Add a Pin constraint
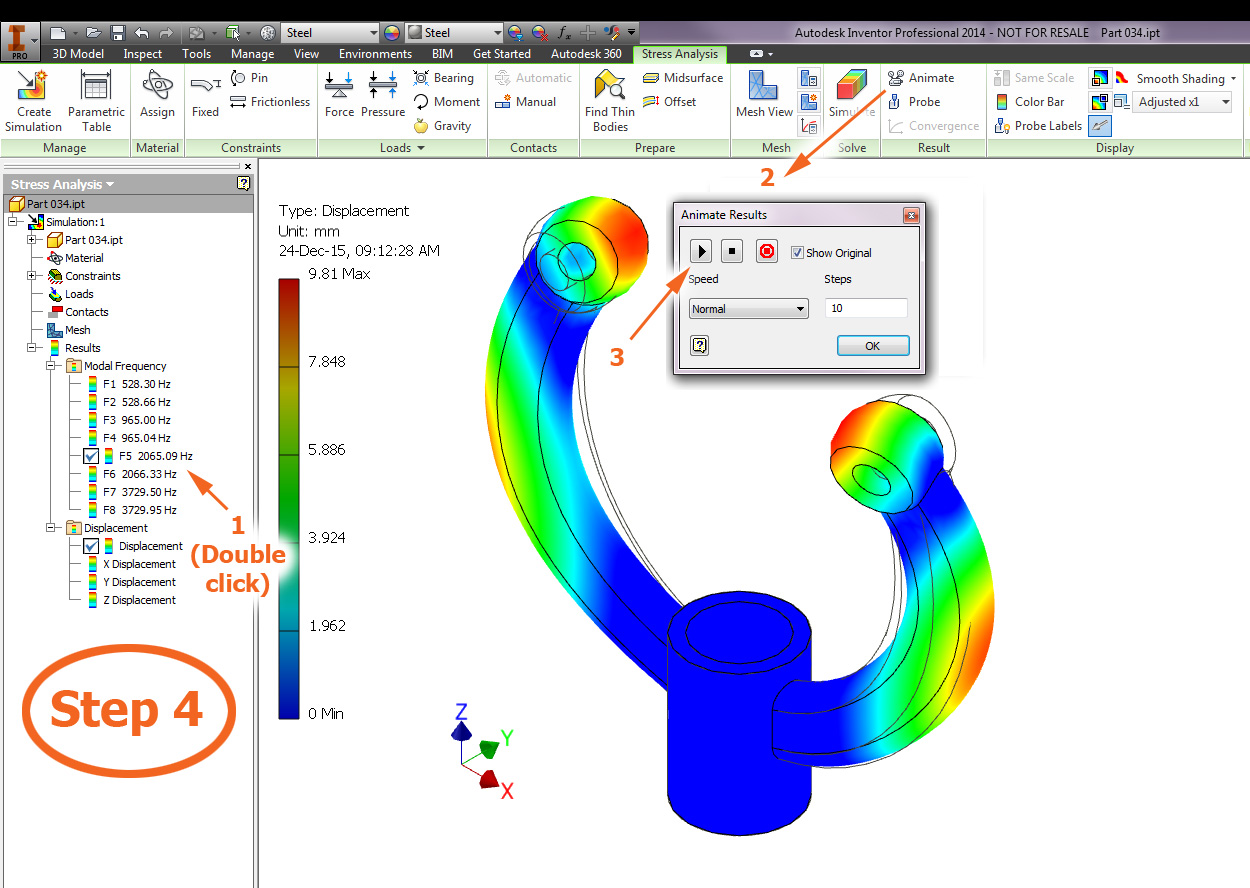The height and width of the screenshot is (888, 1250). (249, 78)
